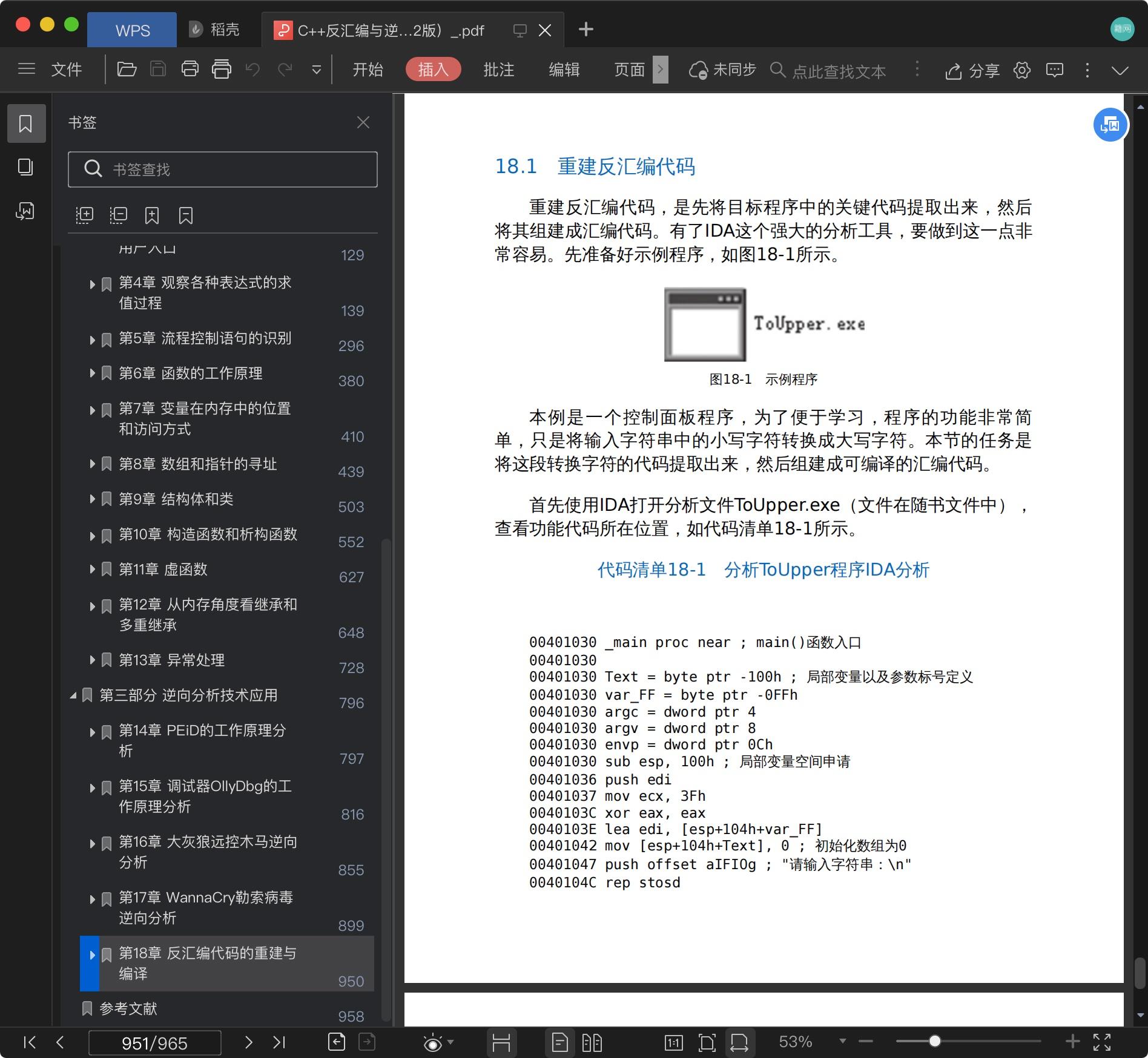Screen dimensions: 1148x1058
Task: Toggle two-page view mode
Action: 592,1042
